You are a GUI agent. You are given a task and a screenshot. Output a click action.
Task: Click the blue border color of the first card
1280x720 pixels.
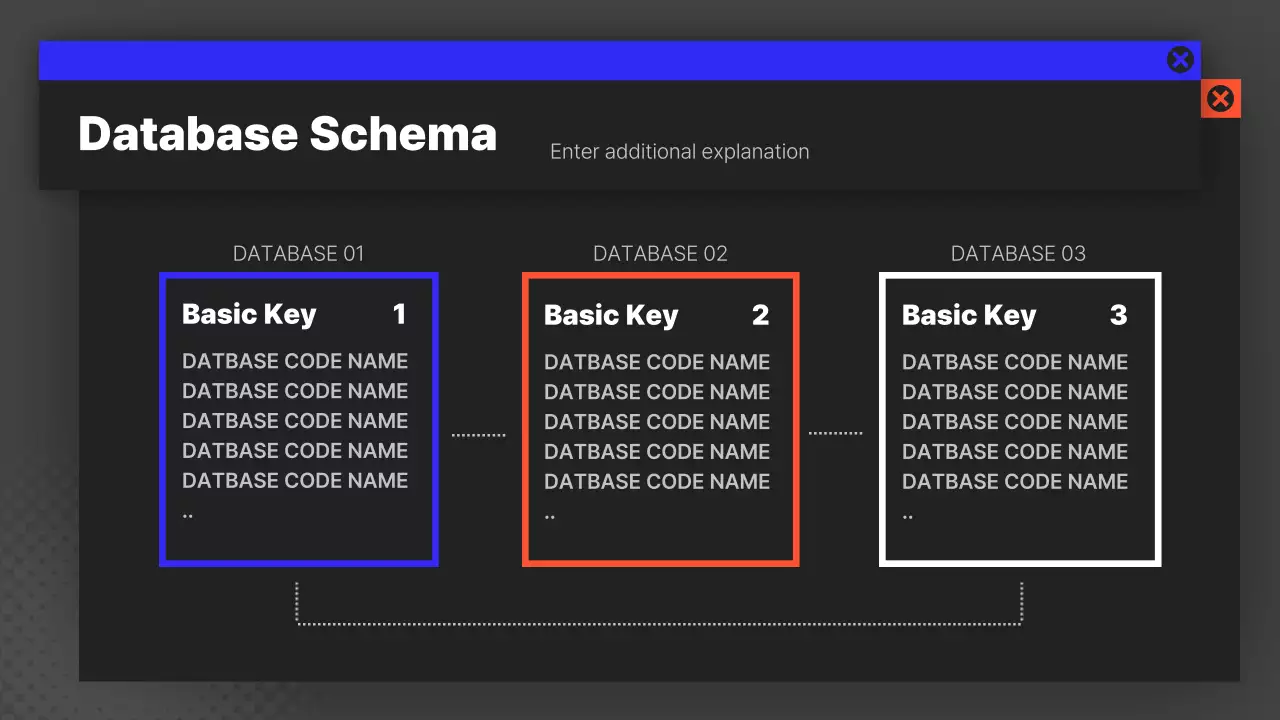coord(162,420)
